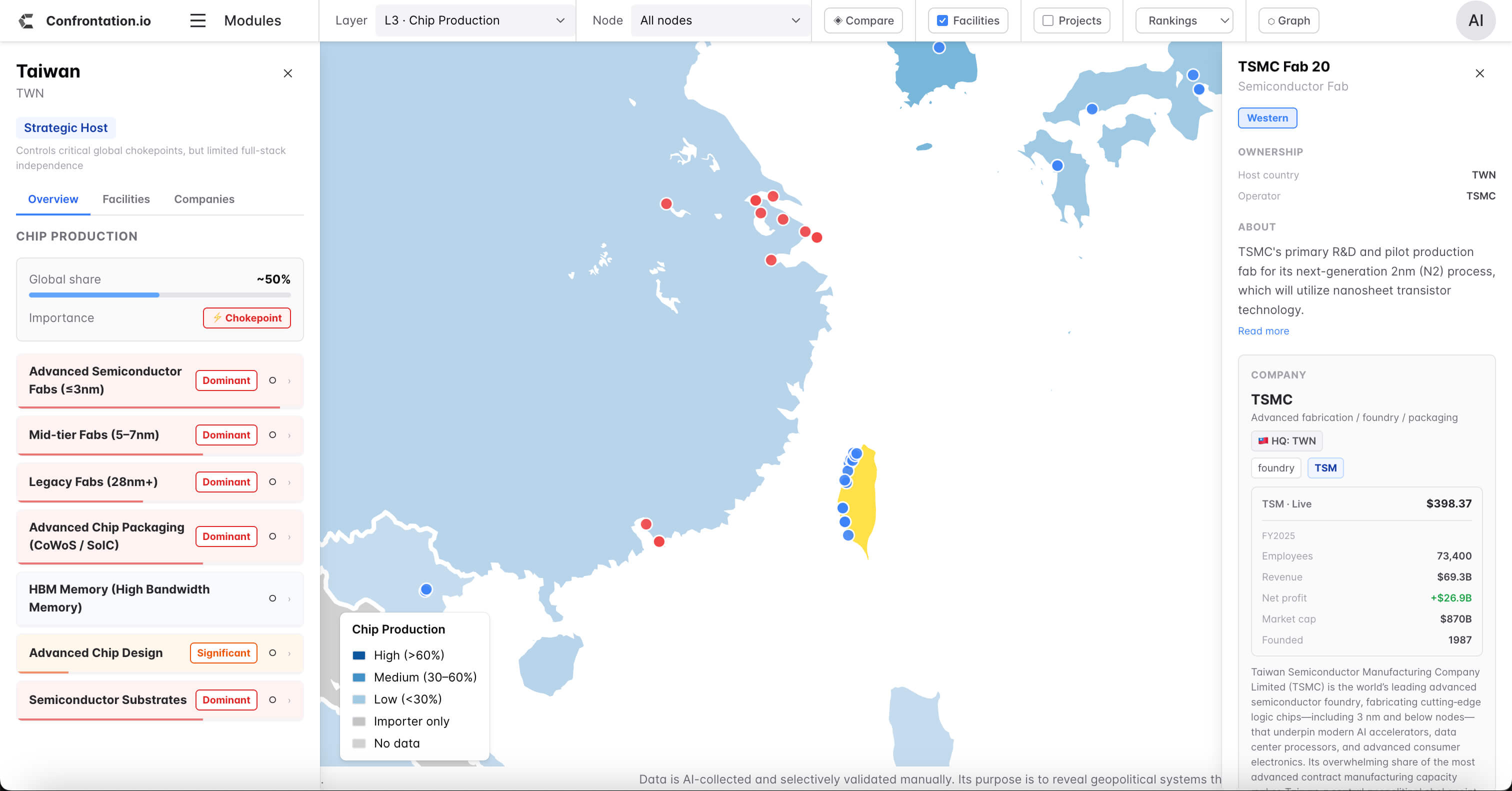
Task: Open the hamburger menu next to Modules
Action: 198,20
